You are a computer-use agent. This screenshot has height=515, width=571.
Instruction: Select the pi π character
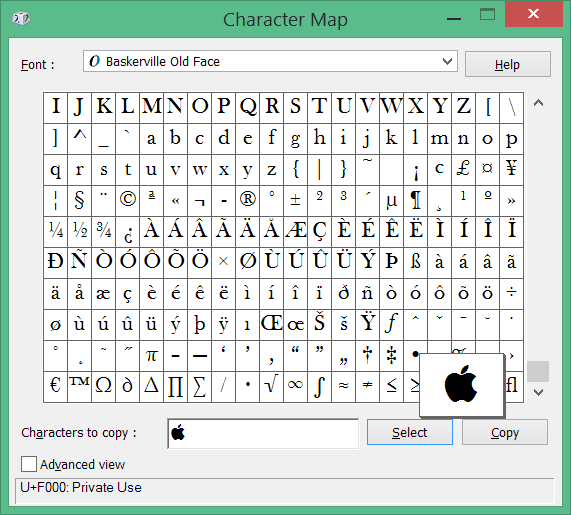151,355
